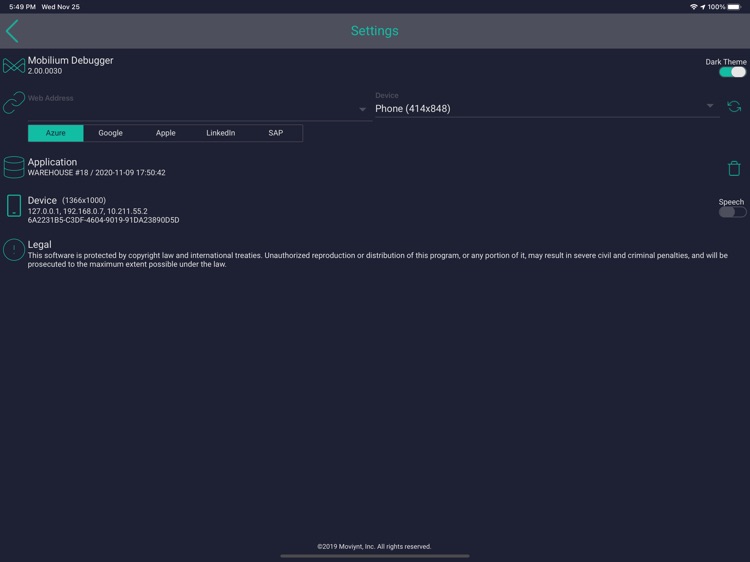
Task: Tap the Device phone icon
Action: pyautogui.click(x=14, y=206)
